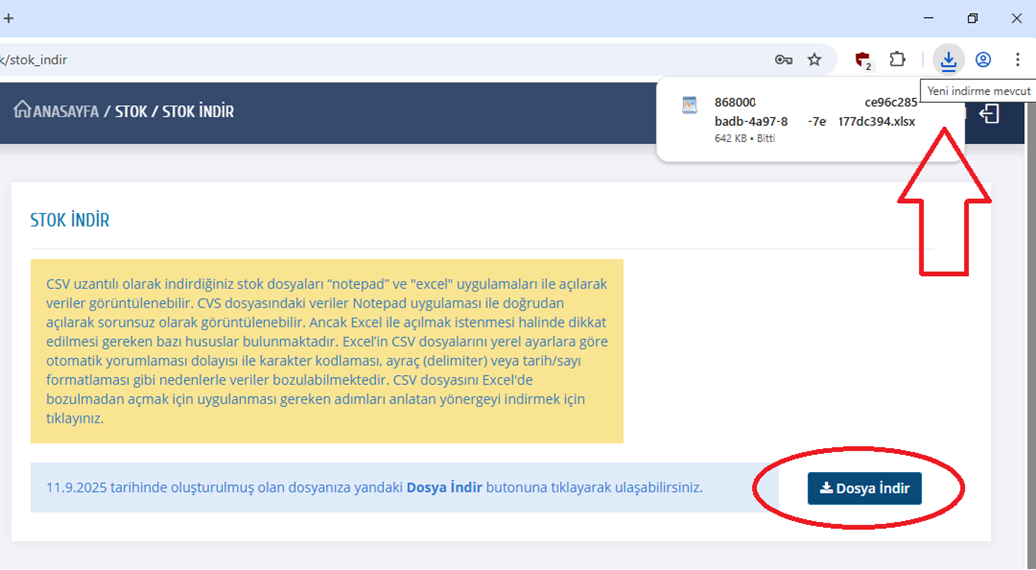
Task: Restore down the browser window
Action: (972, 18)
